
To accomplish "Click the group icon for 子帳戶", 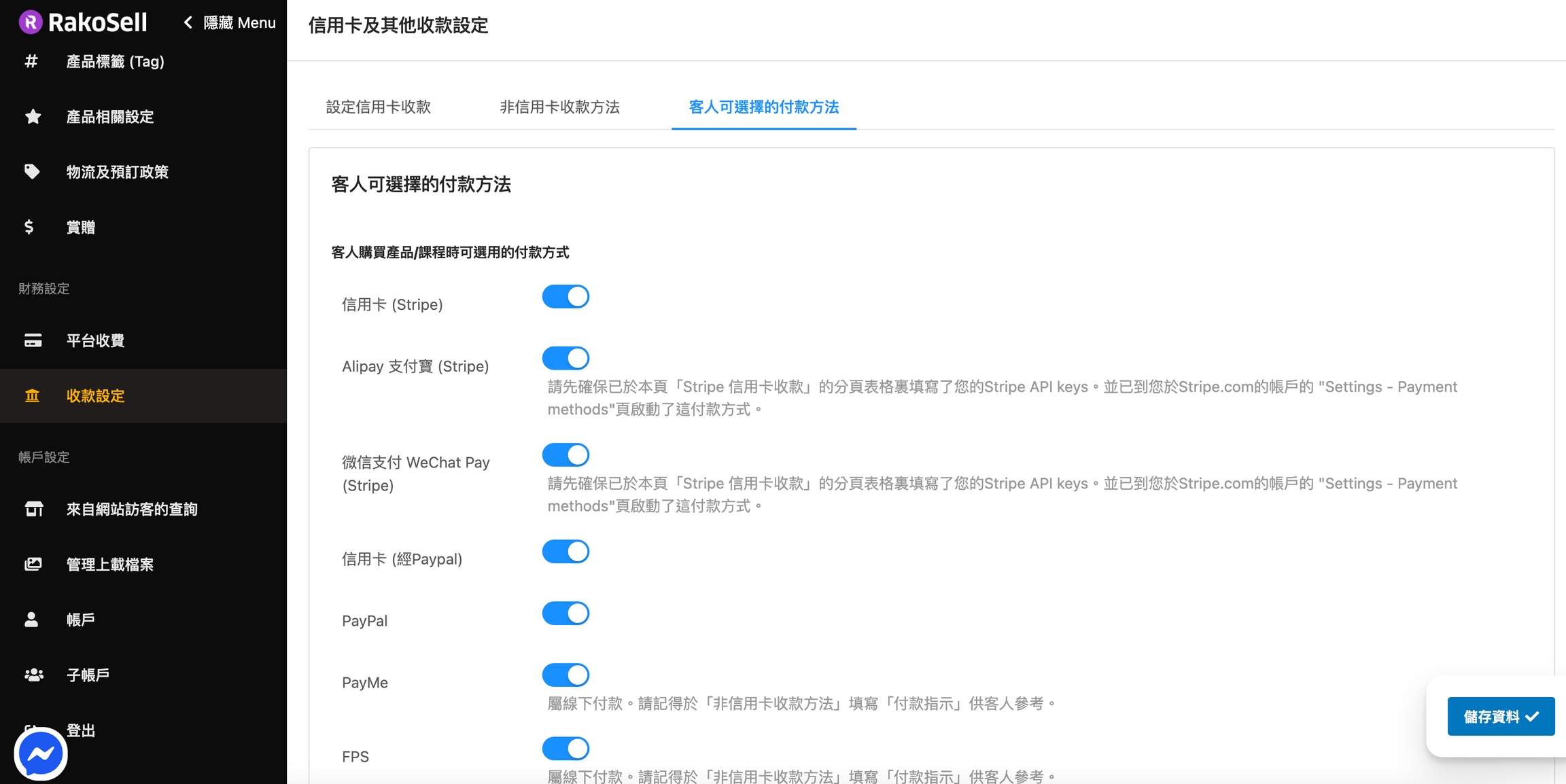I will pyautogui.click(x=33, y=675).
